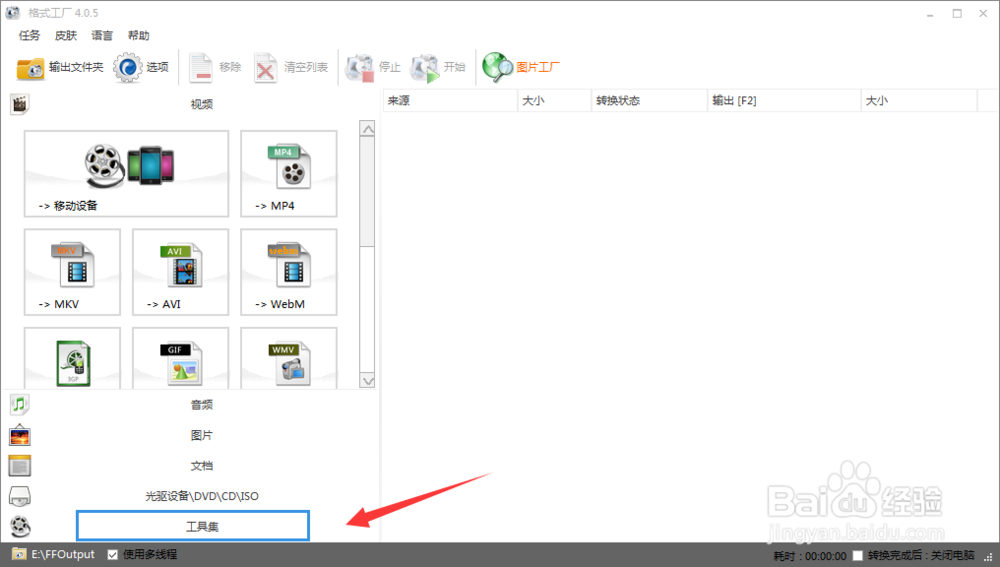Image resolution: width=1000 pixels, height=567 pixels.
Task: Minimize the Format Factory window
Action: pyautogui.click(x=930, y=13)
